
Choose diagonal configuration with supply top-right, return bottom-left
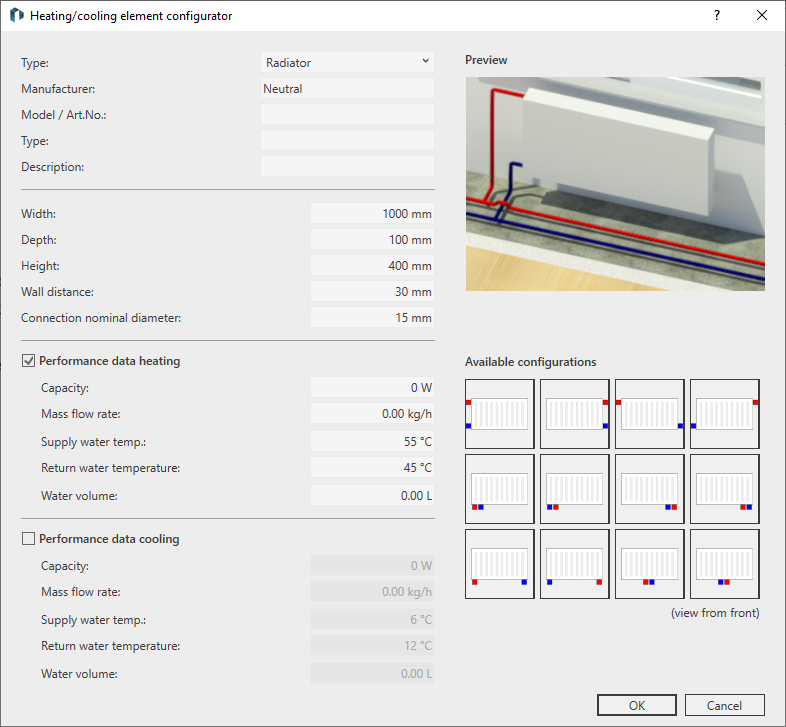[725, 414]
